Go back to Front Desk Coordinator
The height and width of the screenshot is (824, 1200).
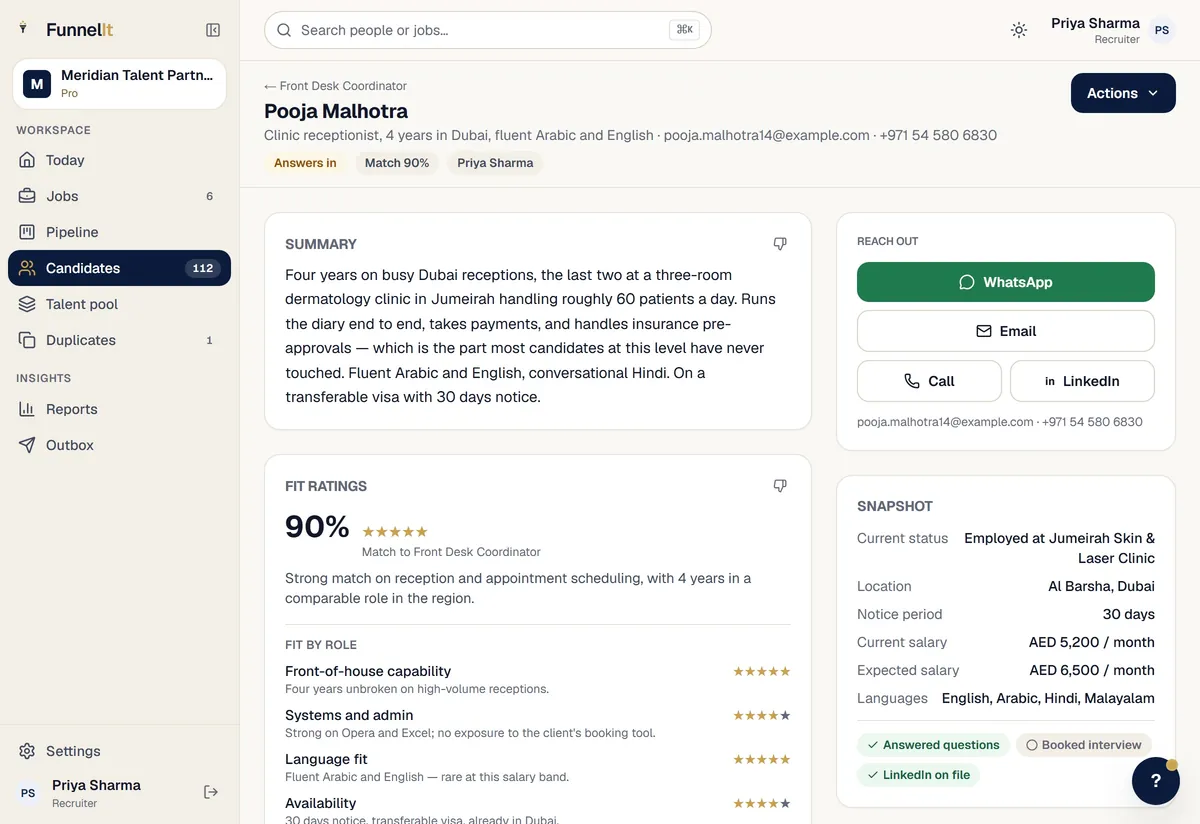[x=335, y=86]
